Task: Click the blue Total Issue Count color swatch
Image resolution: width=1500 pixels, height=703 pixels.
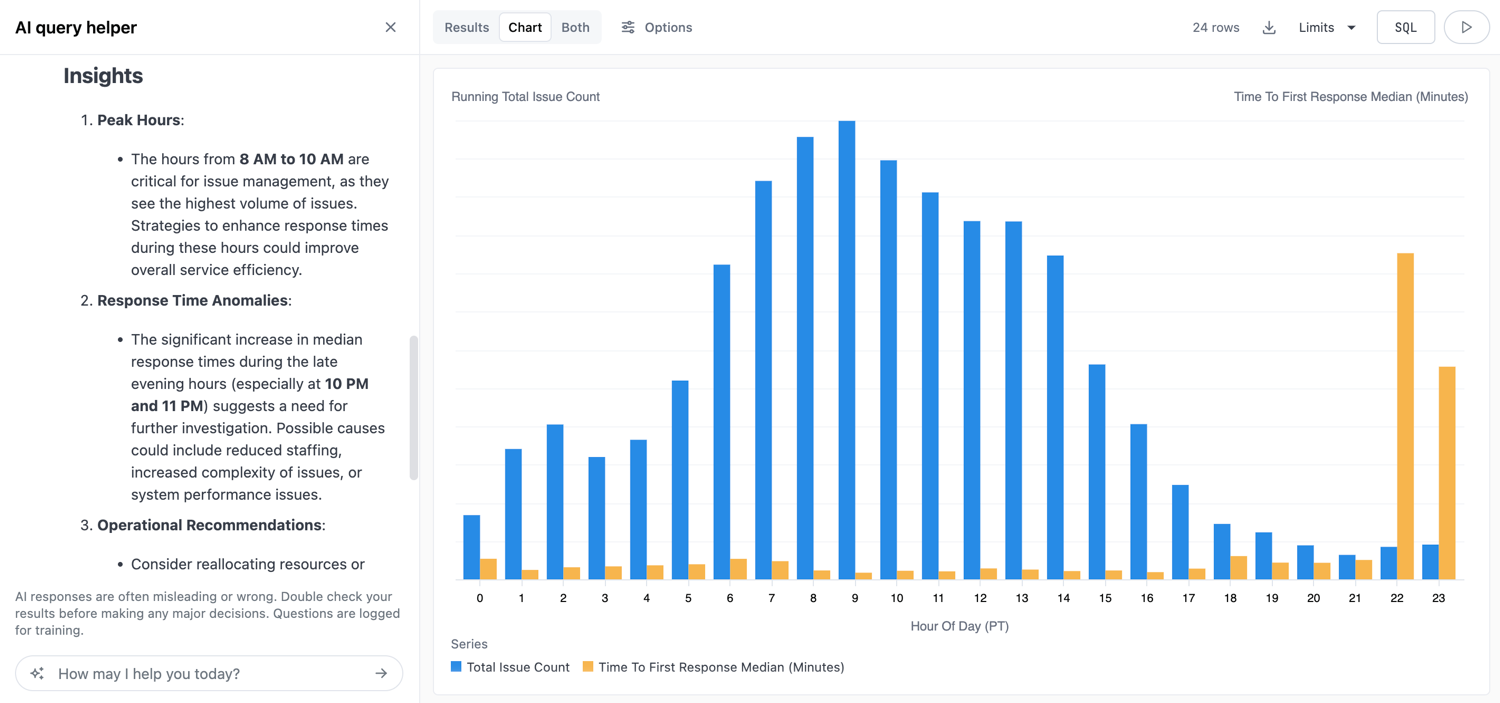Action: click(x=457, y=667)
